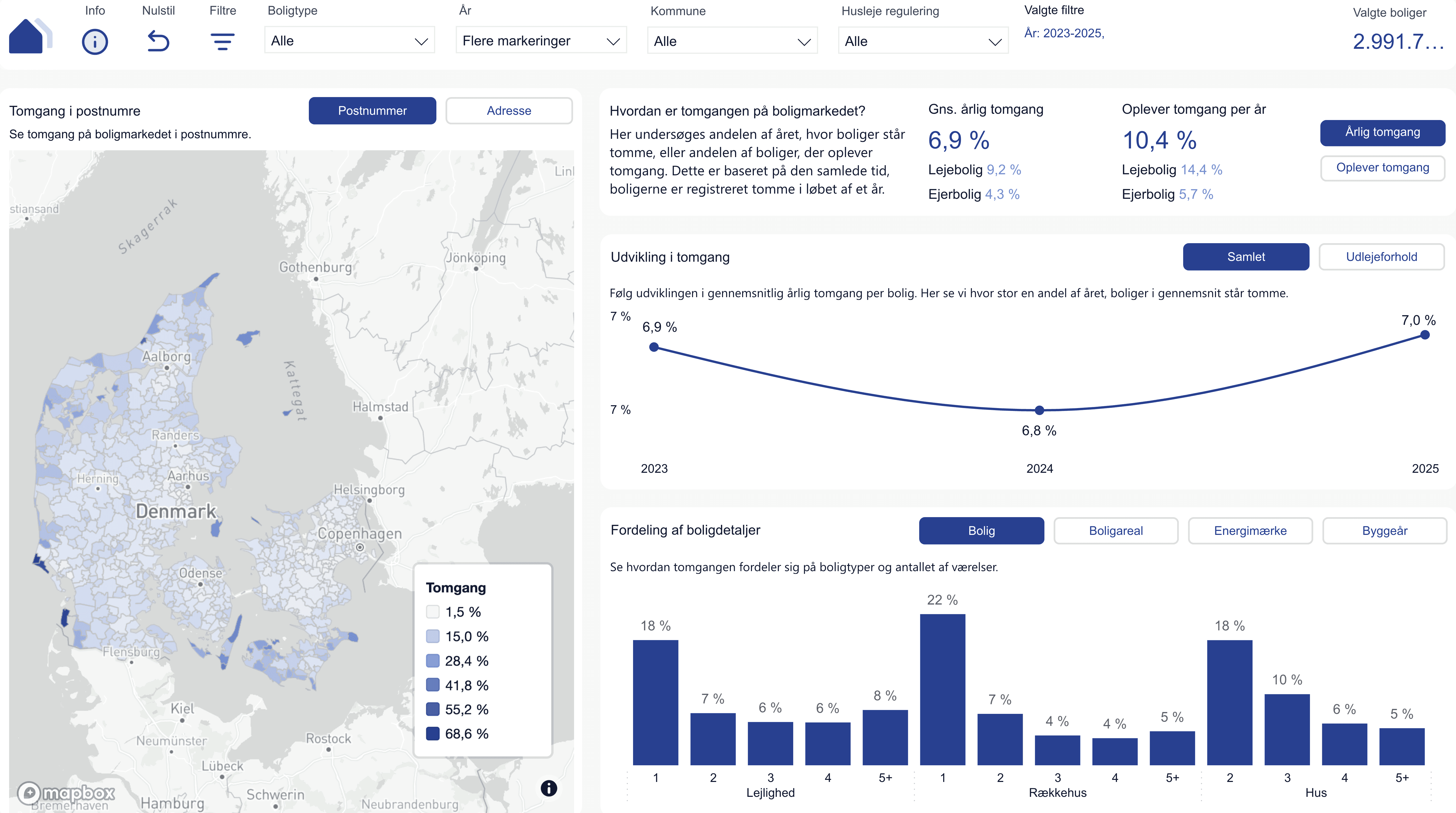Switch development chart to Udlejeforhold
The image size is (1456, 813).
point(1381,257)
